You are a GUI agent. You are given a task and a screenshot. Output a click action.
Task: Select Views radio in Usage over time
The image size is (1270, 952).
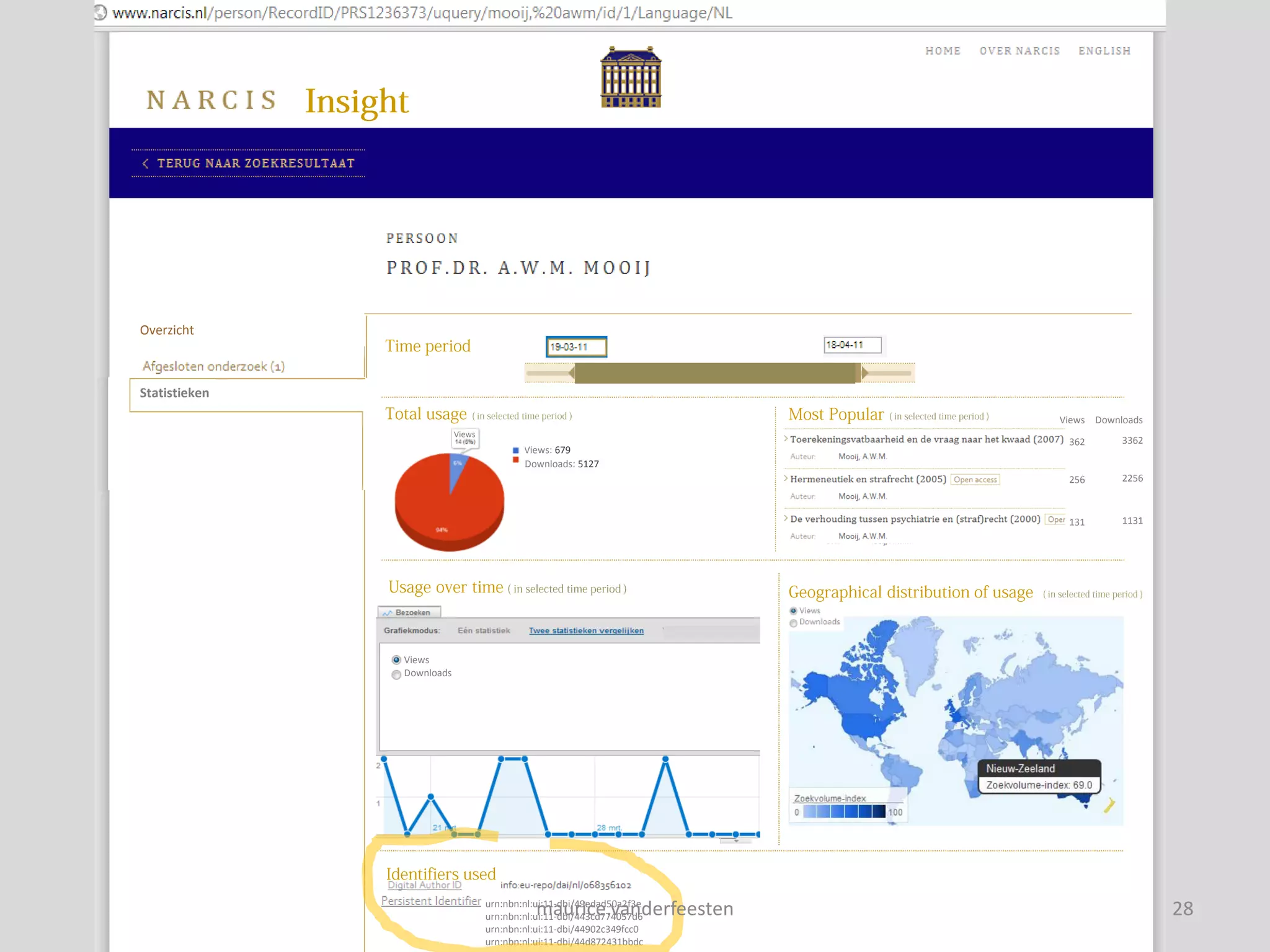pos(396,660)
